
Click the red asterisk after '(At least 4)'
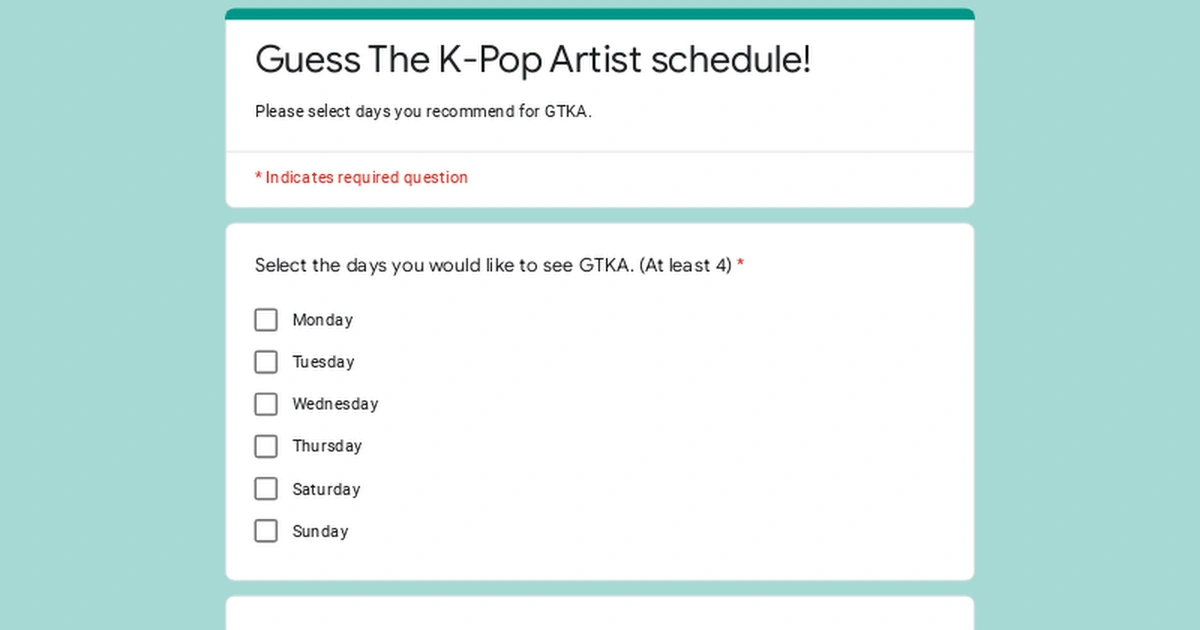pos(741,266)
